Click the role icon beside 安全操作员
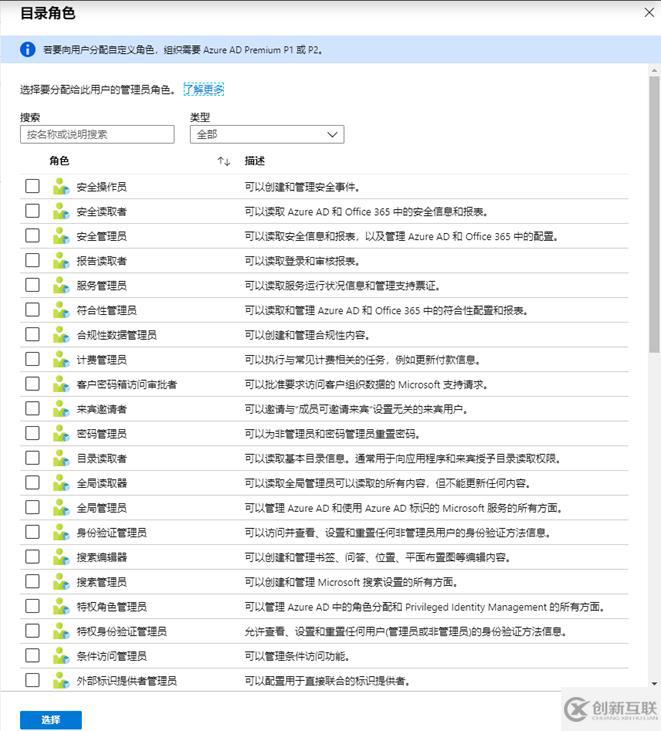The image size is (661, 731). click(61, 186)
